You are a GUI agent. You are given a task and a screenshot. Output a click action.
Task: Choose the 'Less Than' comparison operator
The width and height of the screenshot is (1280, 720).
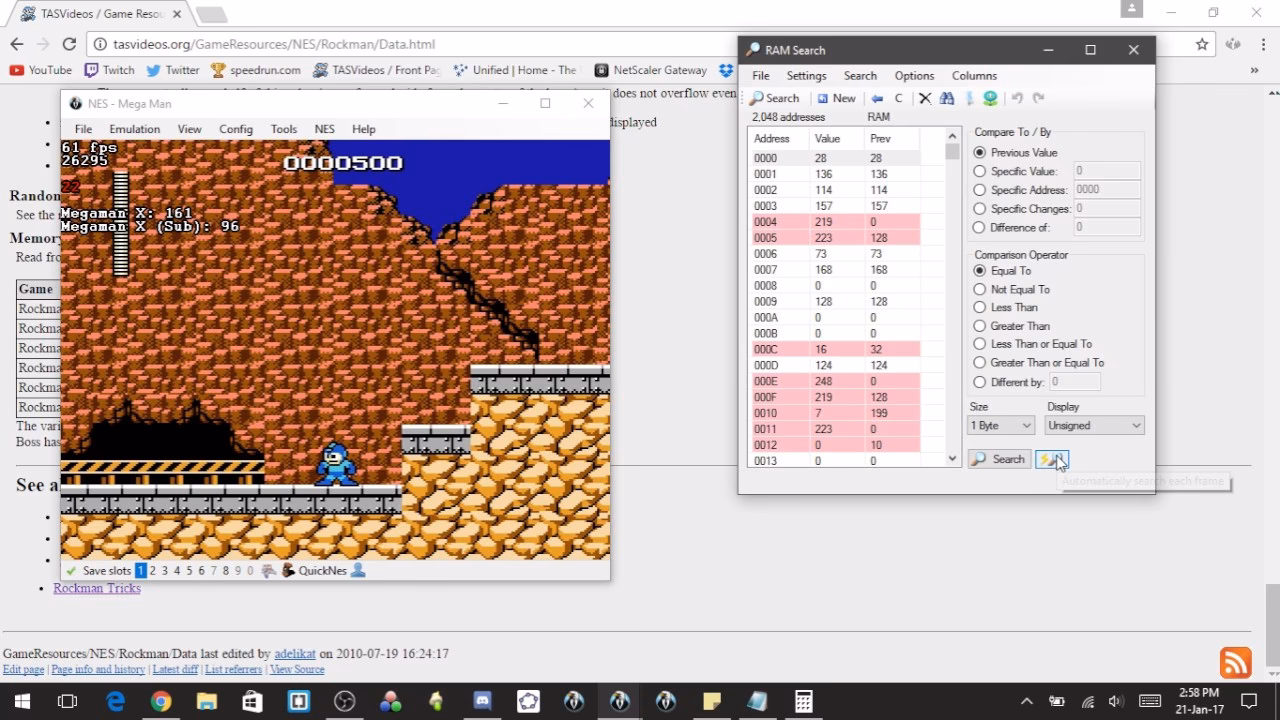[x=979, y=308]
